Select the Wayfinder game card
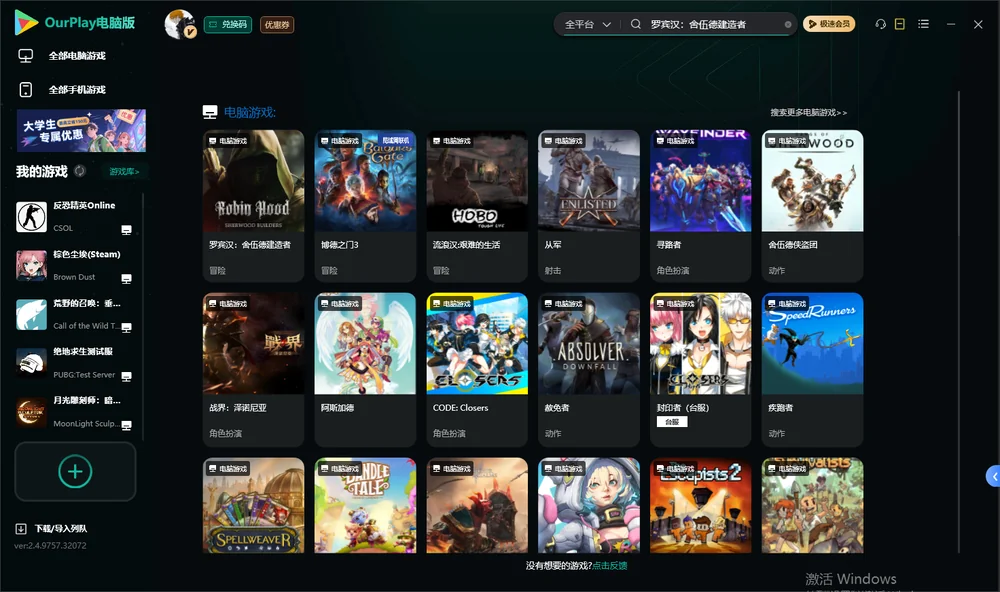The height and width of the screenshot is (592, 1000). [x=700, y=205]
